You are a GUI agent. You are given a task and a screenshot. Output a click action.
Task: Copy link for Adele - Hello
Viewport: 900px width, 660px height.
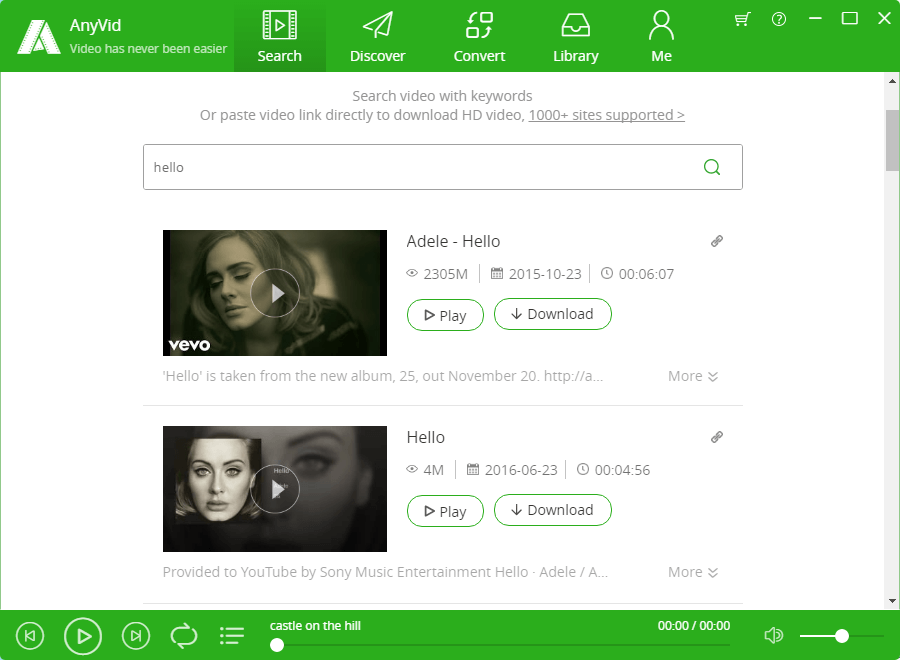(x=716, y=241)
